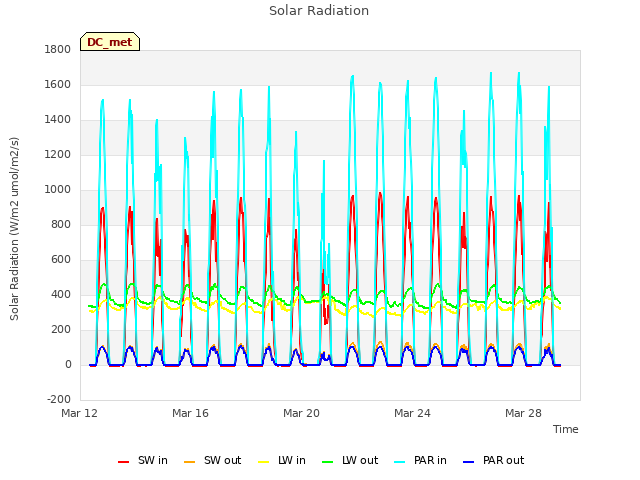Click the 1000 y-axis tick label
640x480 pixels.
[58, 189]
